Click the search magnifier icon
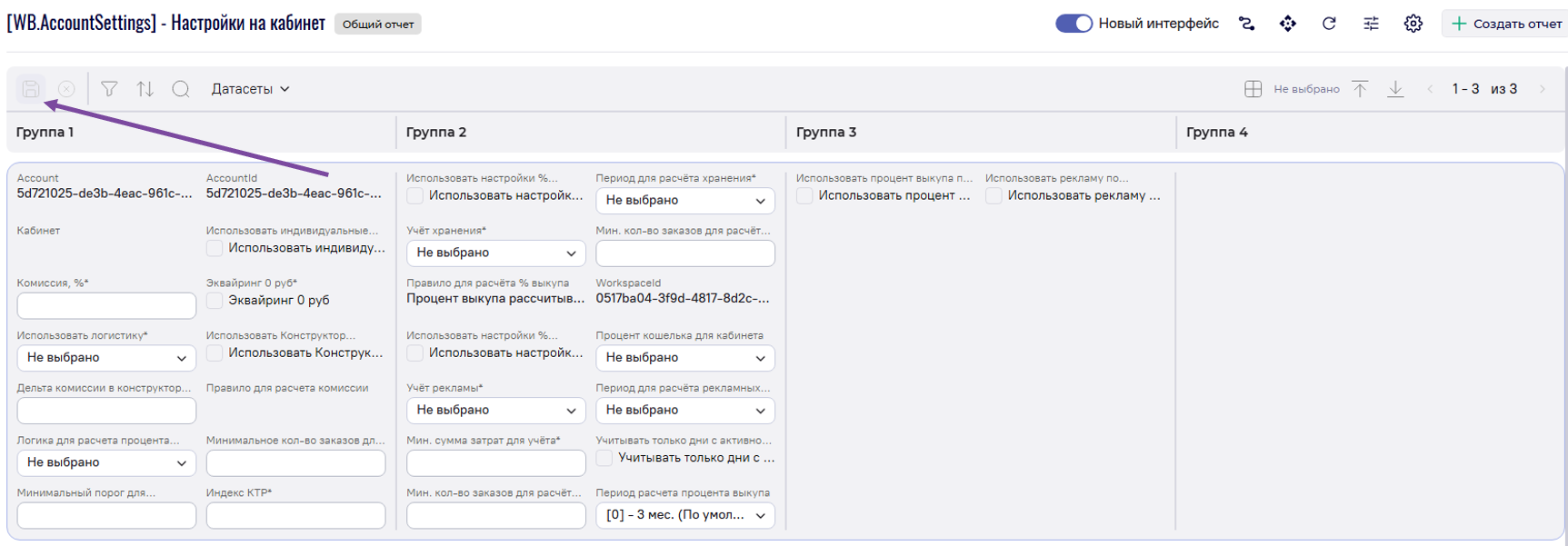 coord(181,89)
